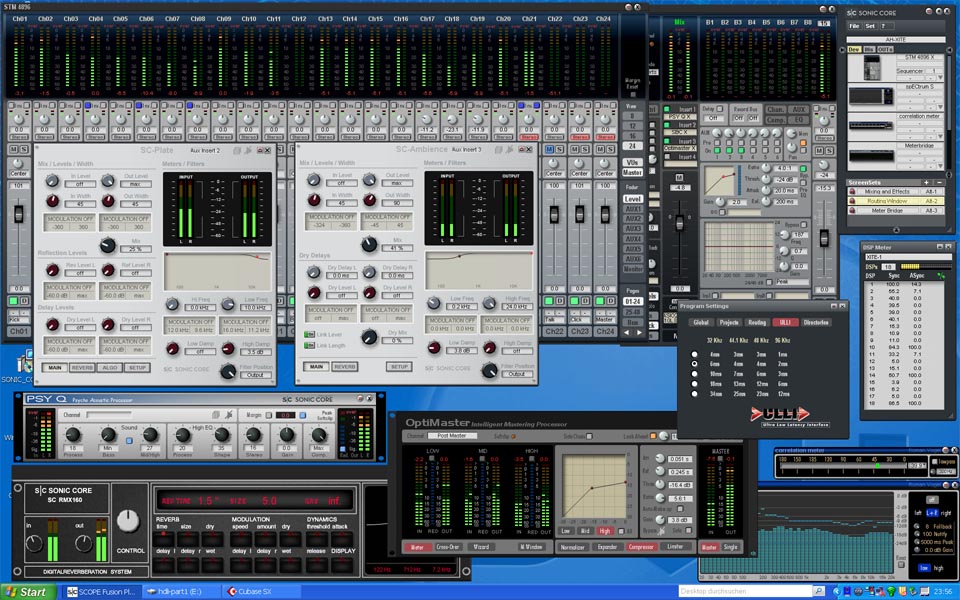Toggle the EQ Bypass checkbox
Screen dimensions: 960x600
pos(804,225)
